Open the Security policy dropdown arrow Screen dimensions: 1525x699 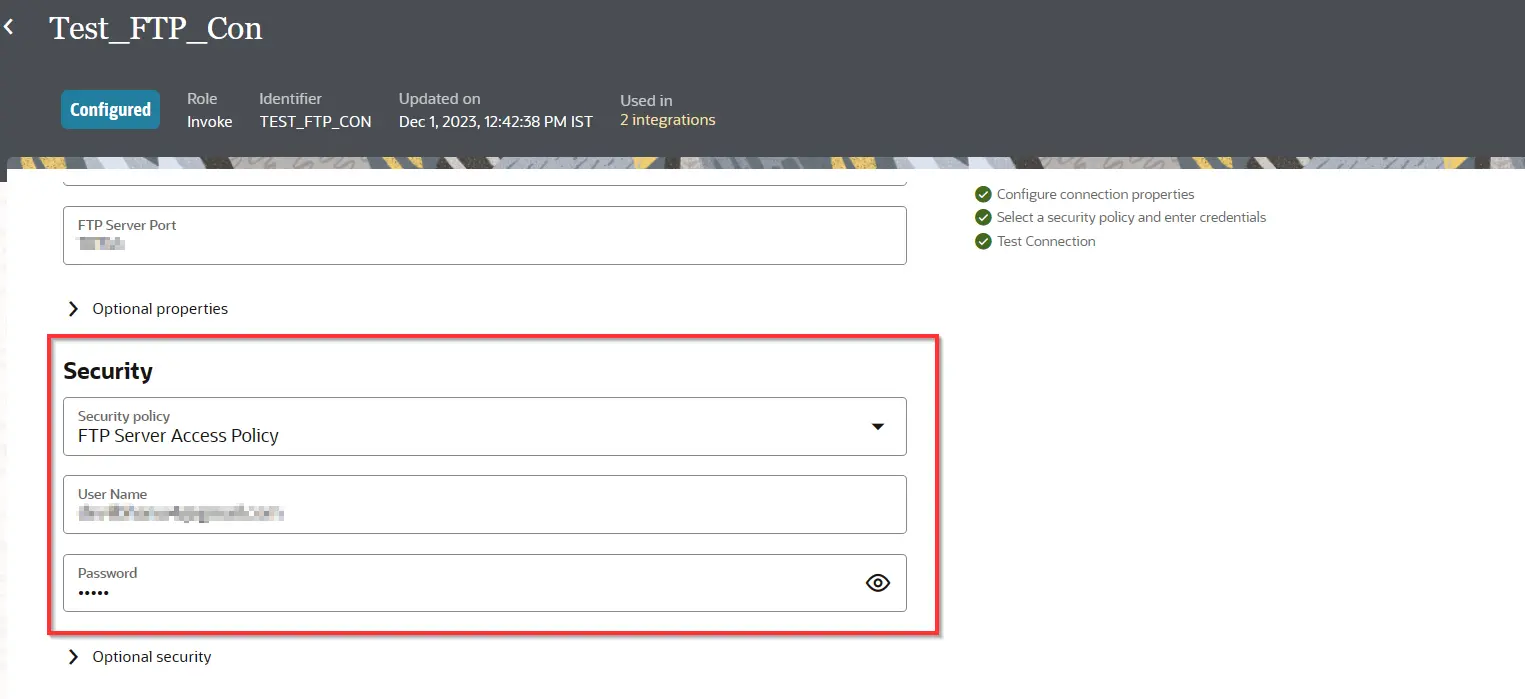tap(877, 427)
